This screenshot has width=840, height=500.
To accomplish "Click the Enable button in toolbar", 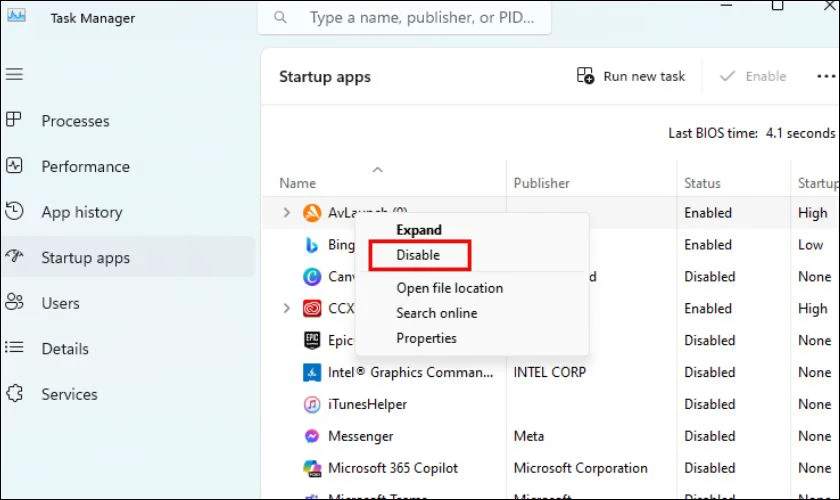I will pos(753,76).
